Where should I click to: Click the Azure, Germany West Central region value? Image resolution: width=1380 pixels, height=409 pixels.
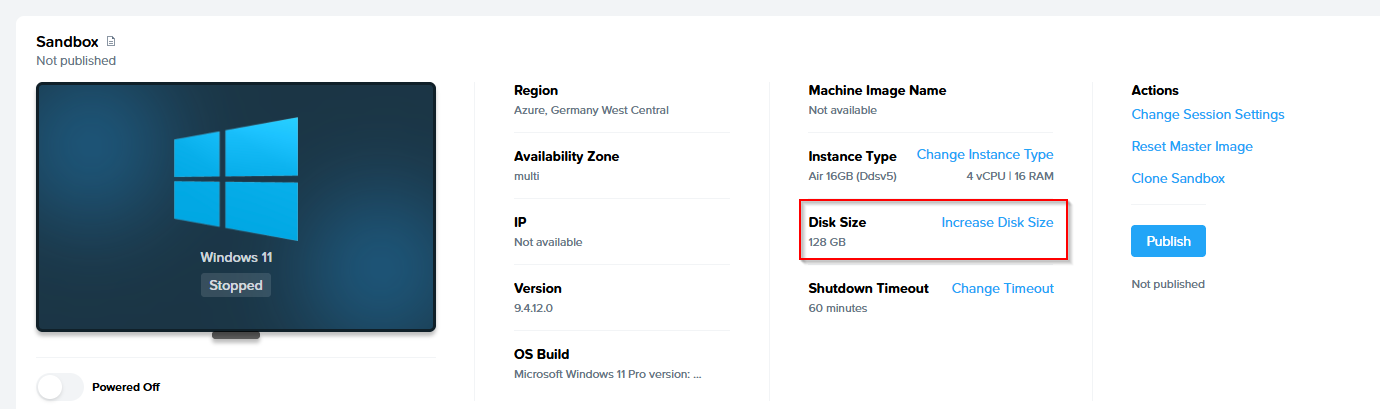coord(591,110)
